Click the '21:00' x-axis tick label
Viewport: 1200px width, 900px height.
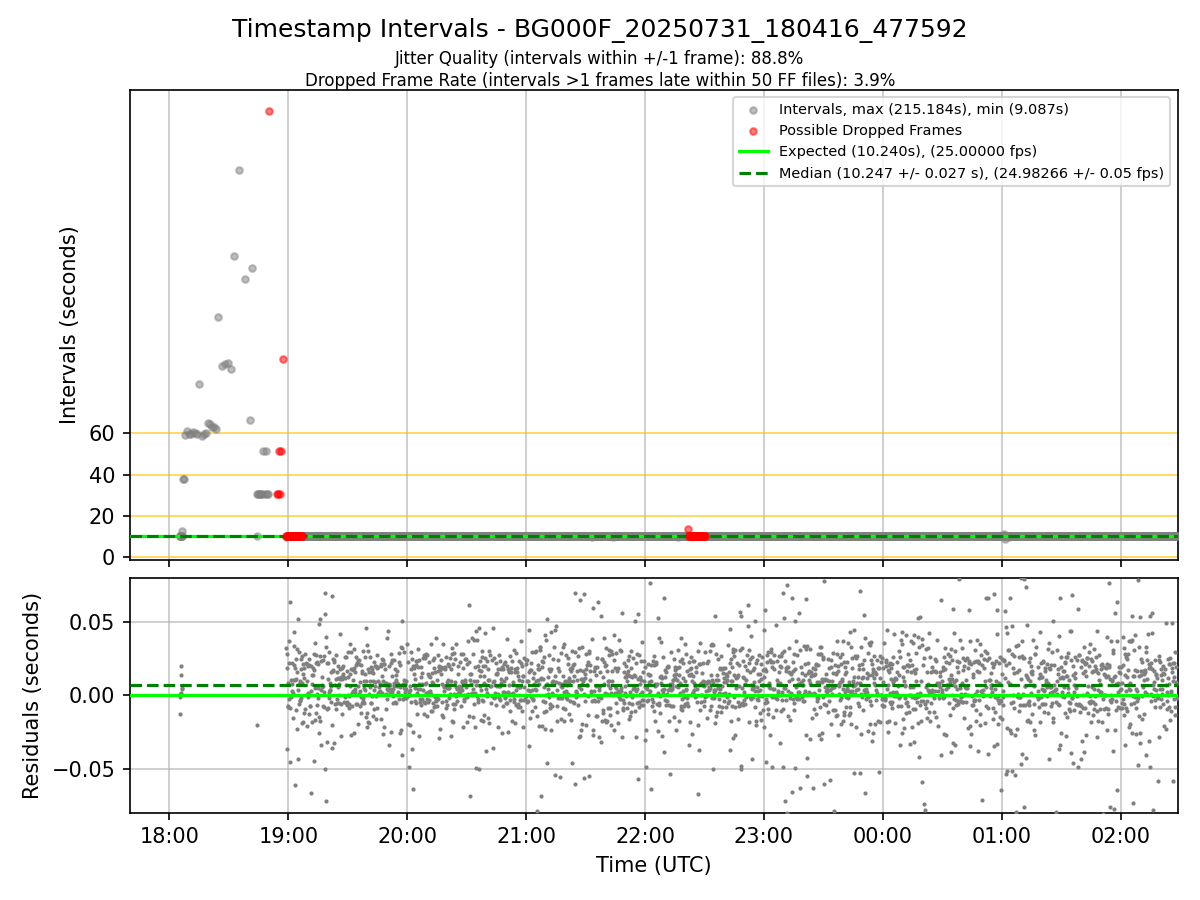[526, 836]
